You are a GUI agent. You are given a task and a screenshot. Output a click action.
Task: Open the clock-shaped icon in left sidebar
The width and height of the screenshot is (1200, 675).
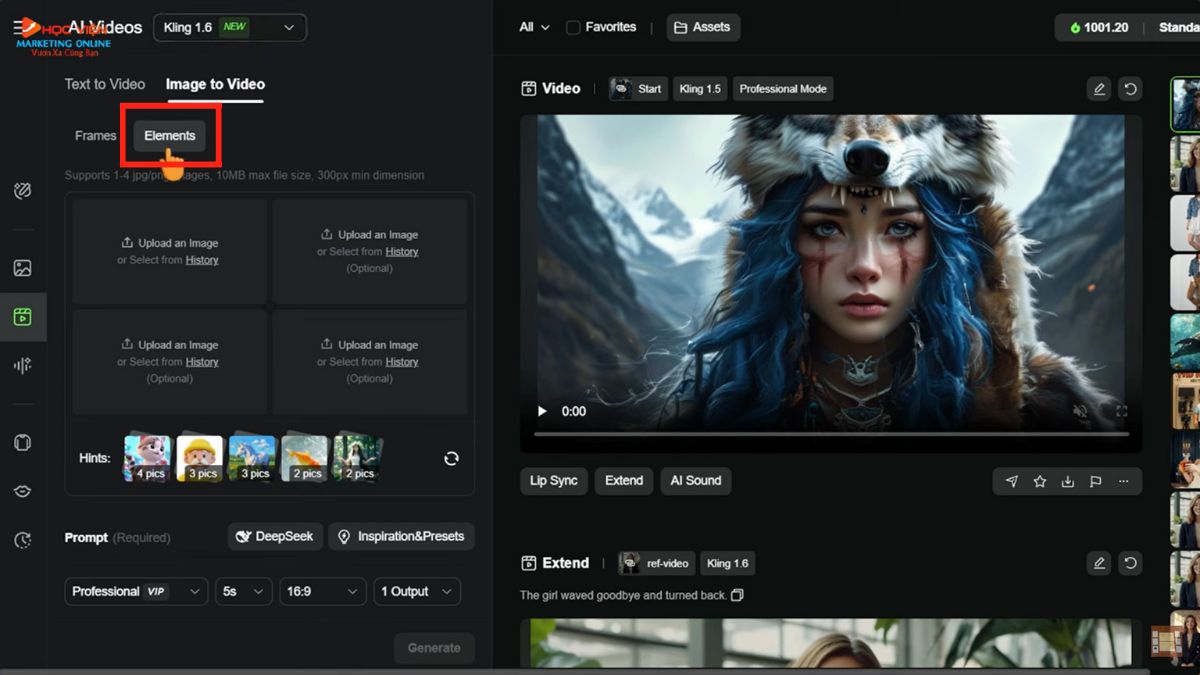[22, 540]
